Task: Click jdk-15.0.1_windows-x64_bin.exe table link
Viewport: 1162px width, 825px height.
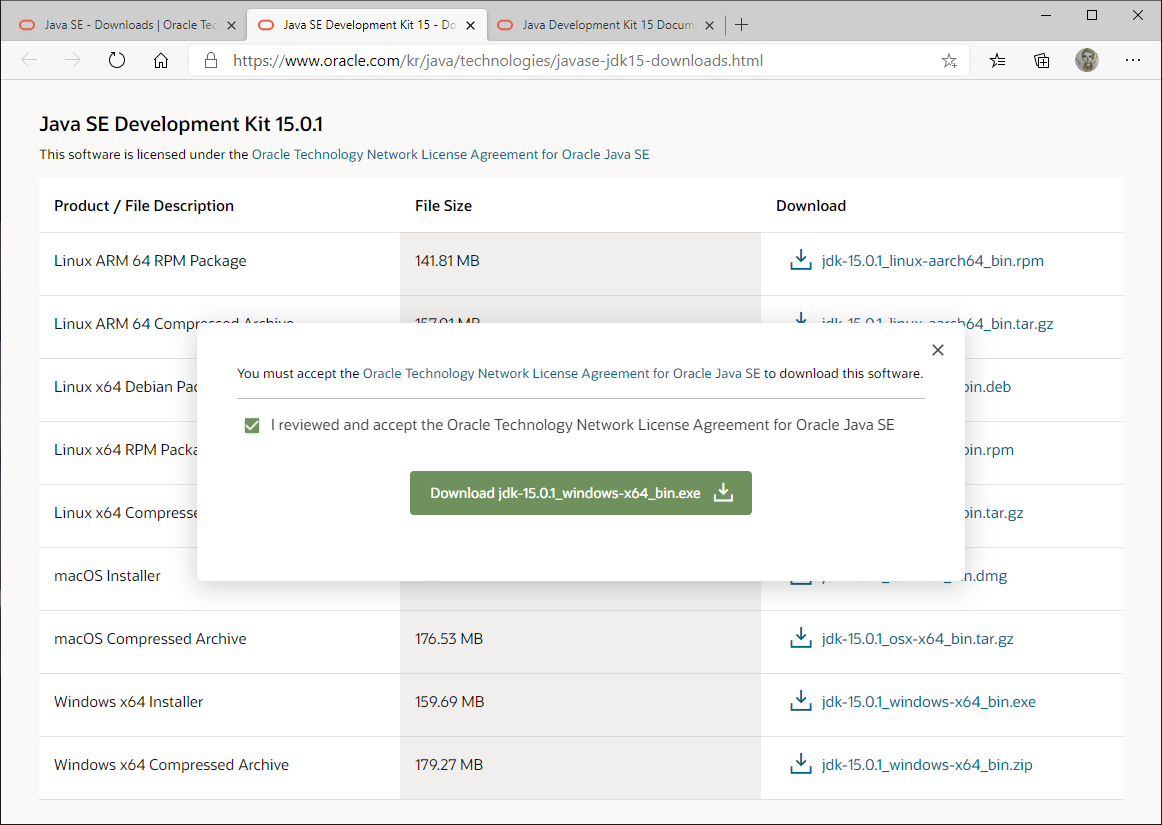Action: 929,701
